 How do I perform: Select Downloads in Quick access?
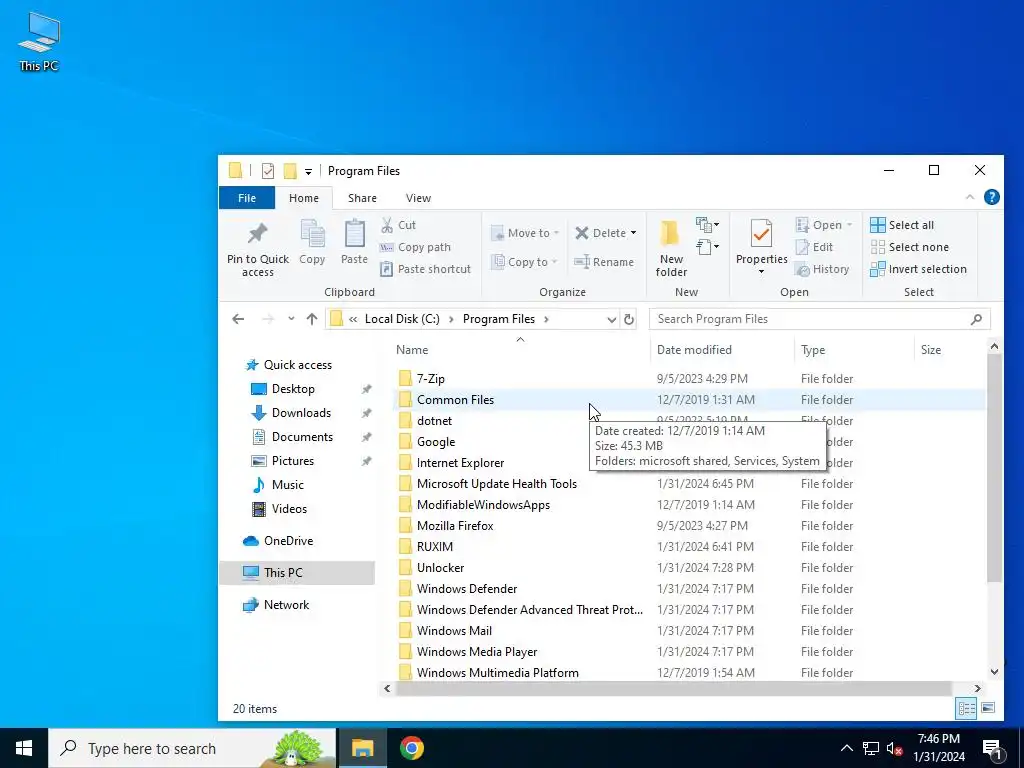(301, 413)
